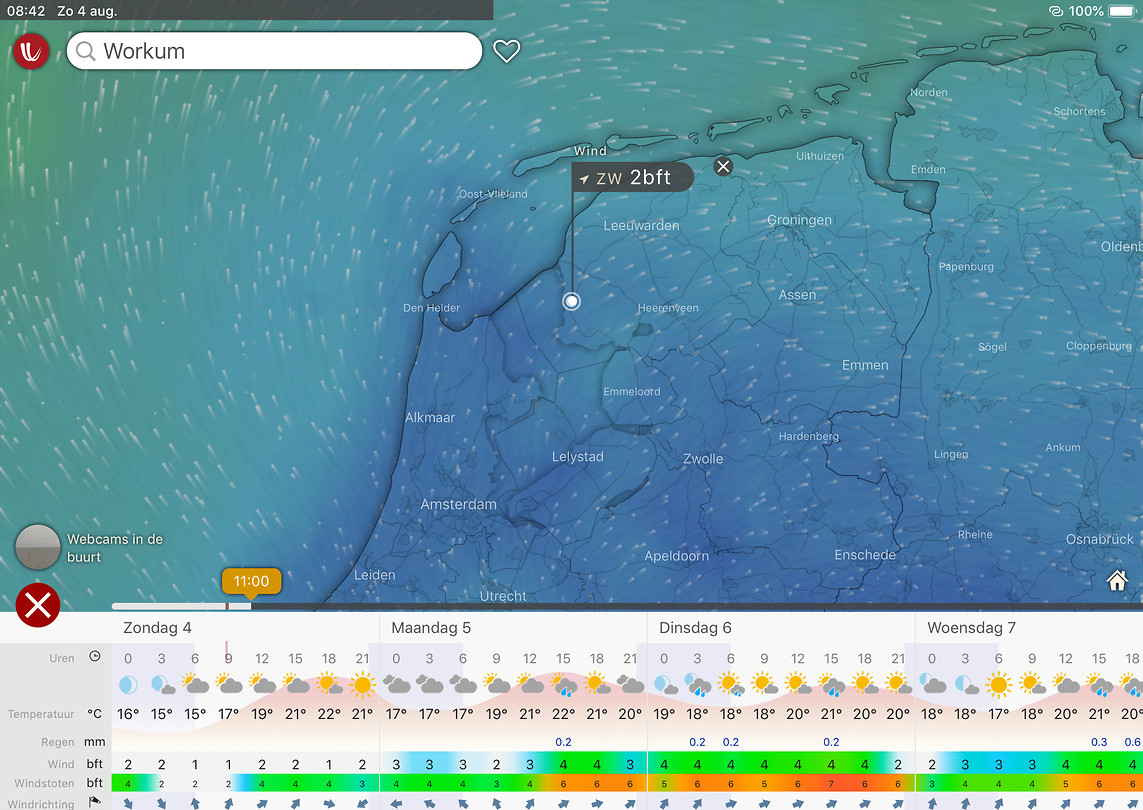The width and height of the screenshot is (1143, 810).
Task: Open the Webcams in de buurt link
Action: click(x=115, y=548)
